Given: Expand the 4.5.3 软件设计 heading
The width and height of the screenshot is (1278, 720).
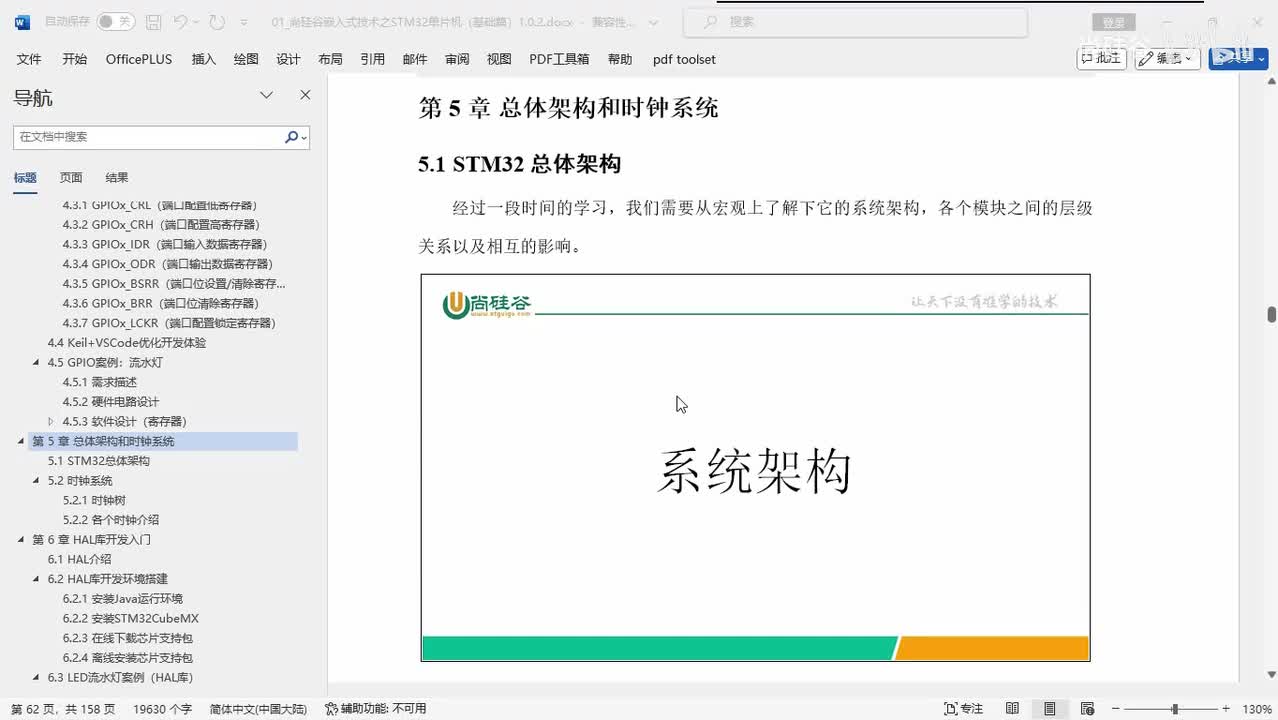Looking at the screenshot, I should click(x=51, y=422).
